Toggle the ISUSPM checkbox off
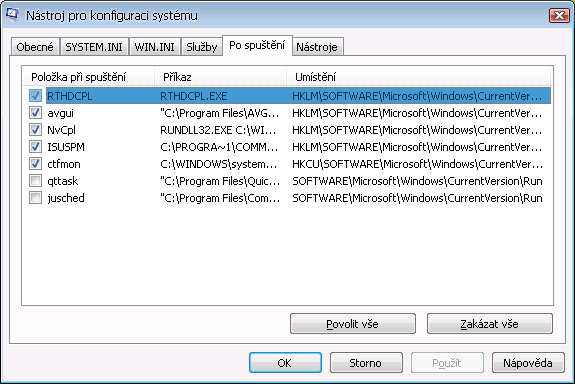The image size is (575, 384). pos(36,147)
